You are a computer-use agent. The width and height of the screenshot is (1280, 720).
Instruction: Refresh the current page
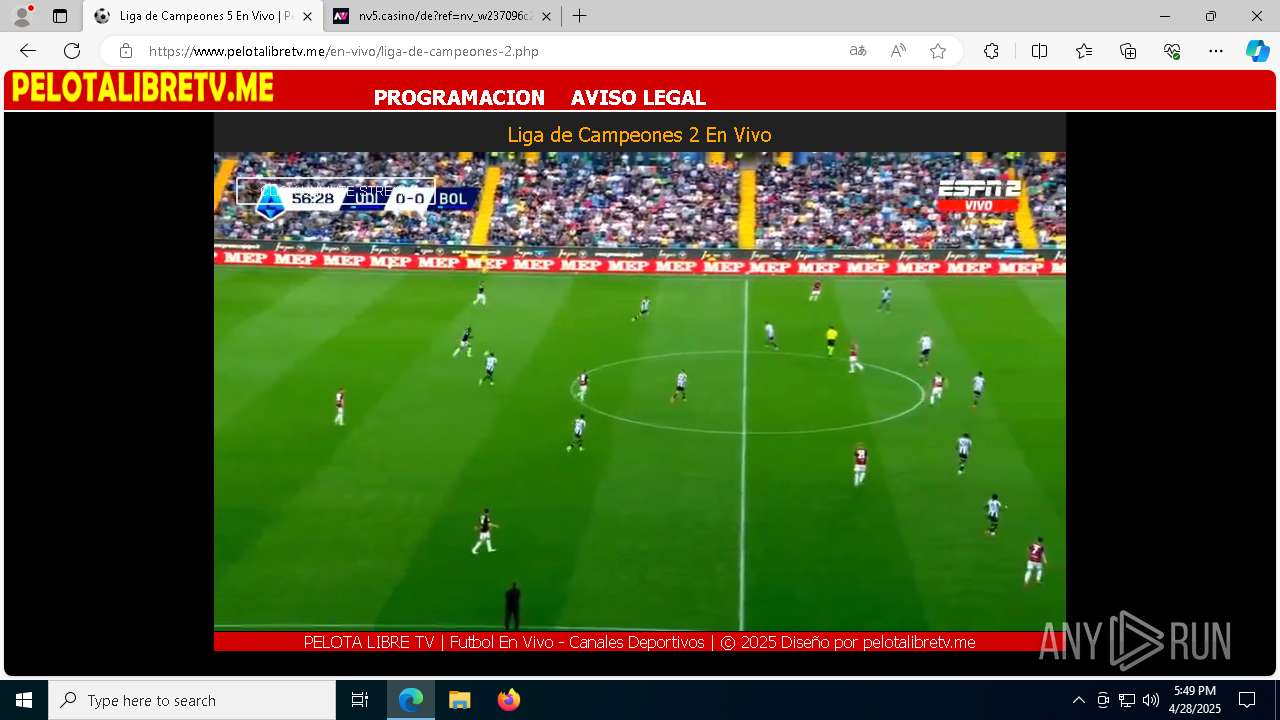pyautogui.click(x=72, y=51)
